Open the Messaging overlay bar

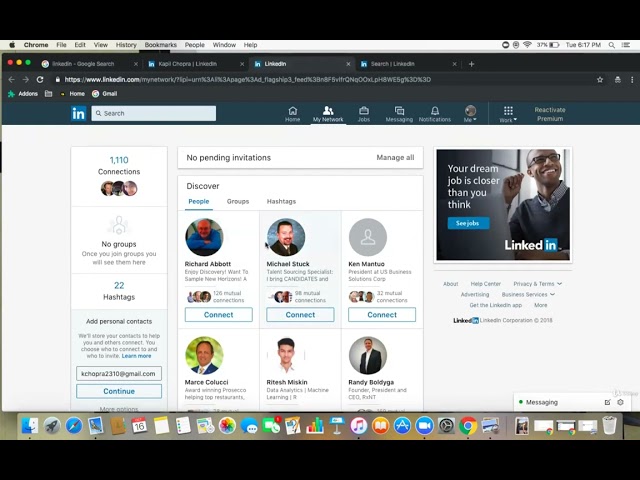pos(574,402)
